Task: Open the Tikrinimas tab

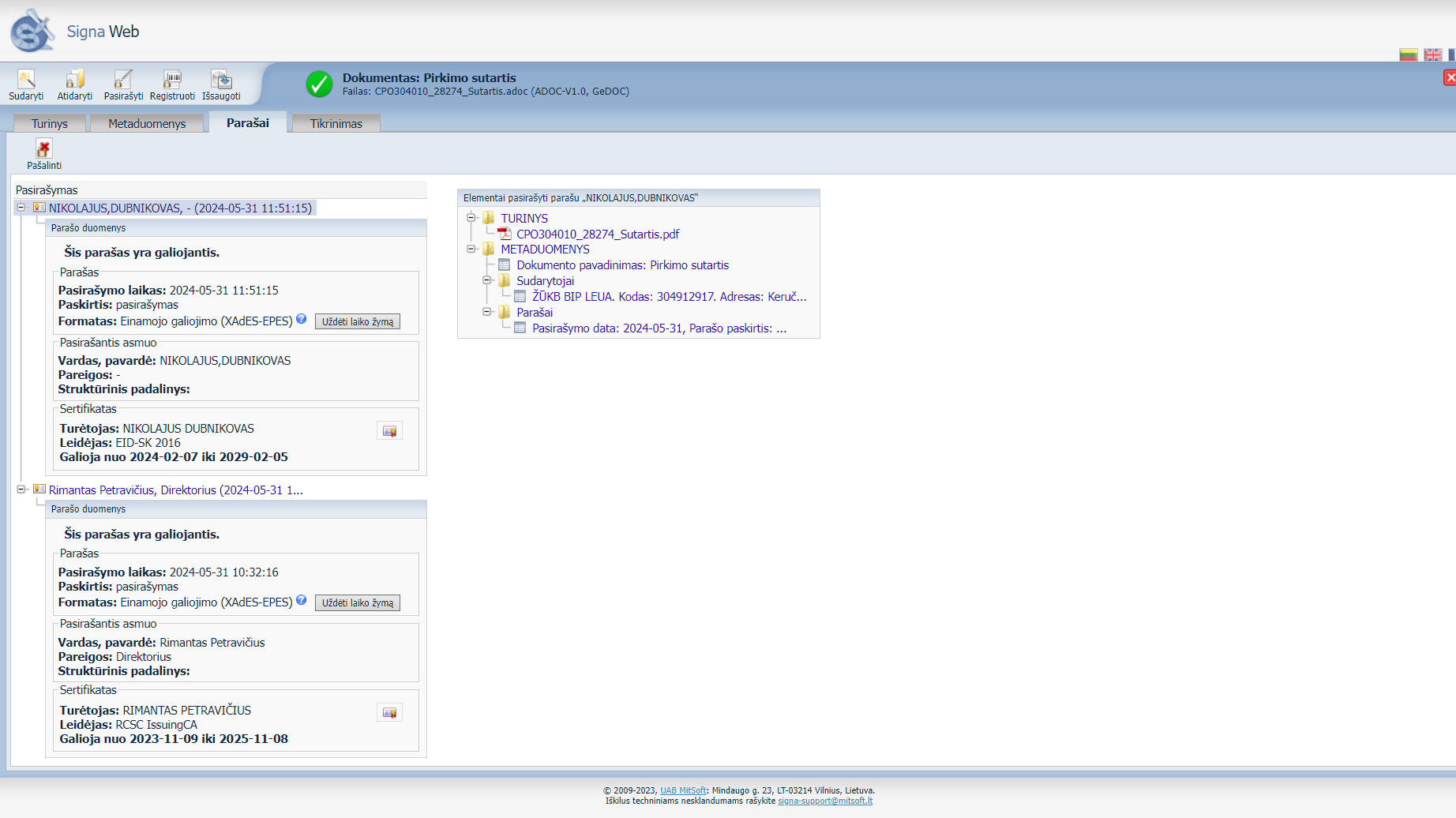Action: [x=336, y=124]
